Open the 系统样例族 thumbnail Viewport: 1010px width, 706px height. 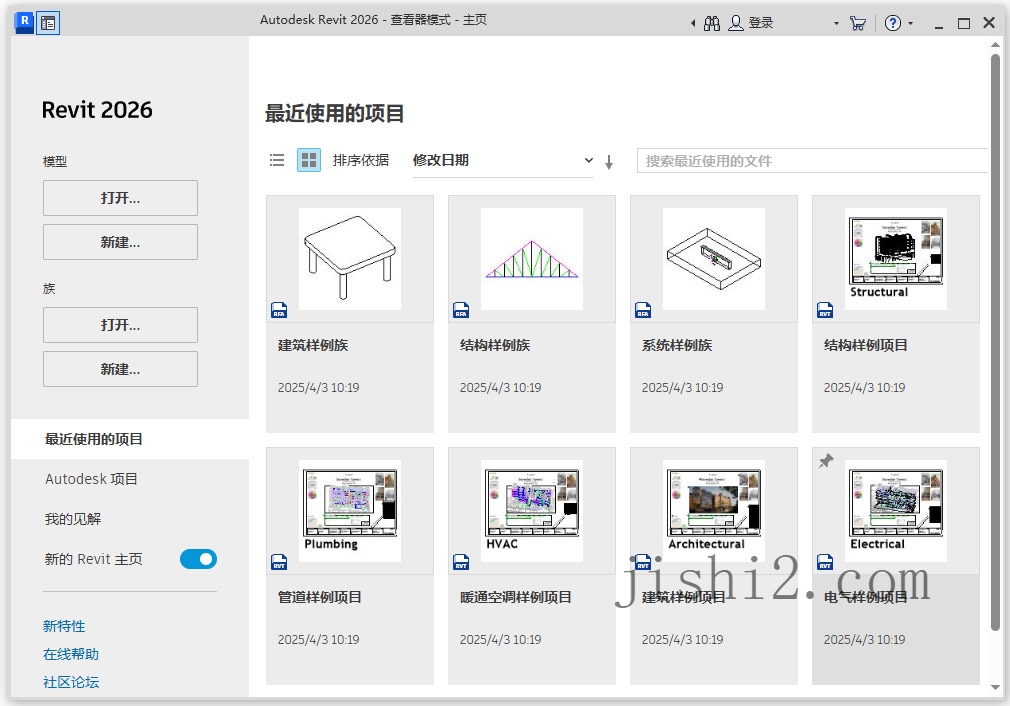pyautogui.click(x=714, y=259)
